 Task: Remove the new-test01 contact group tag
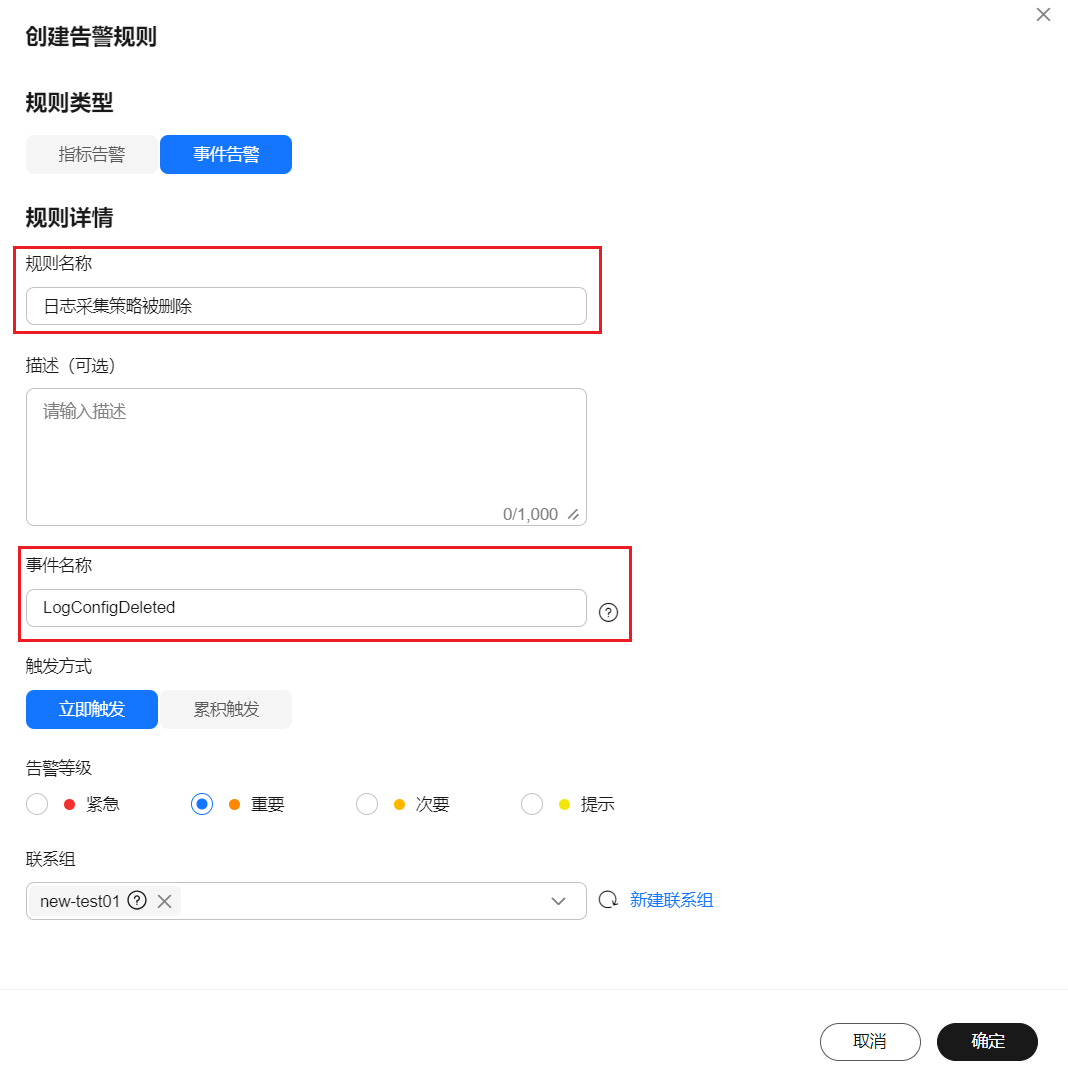click(x=165, y=901)
